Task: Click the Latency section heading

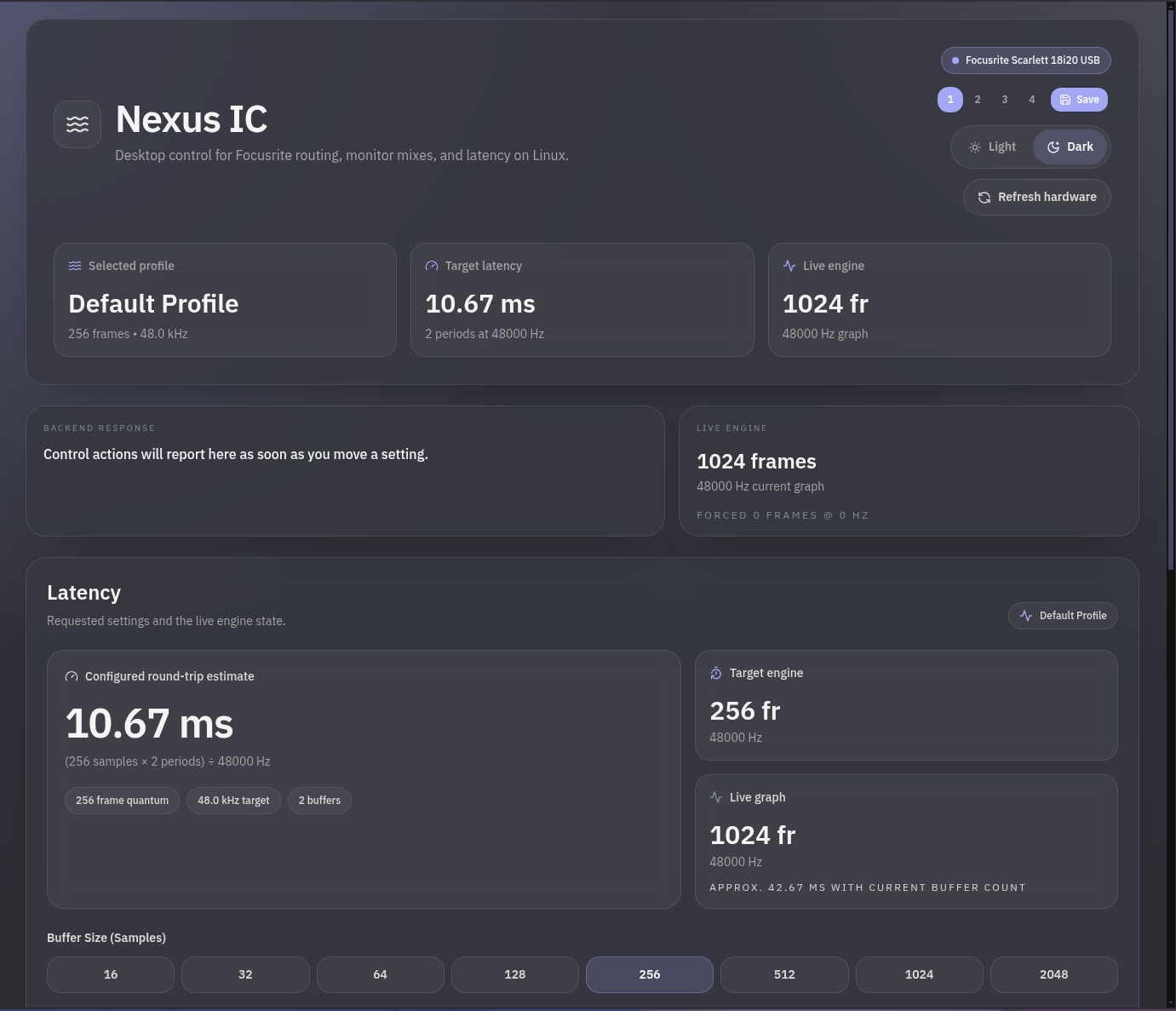Action: [x=83, y=593]
